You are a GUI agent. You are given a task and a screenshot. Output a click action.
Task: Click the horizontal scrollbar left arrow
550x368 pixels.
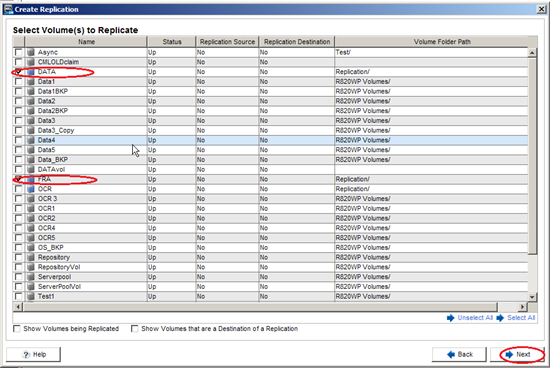point(18,307)
